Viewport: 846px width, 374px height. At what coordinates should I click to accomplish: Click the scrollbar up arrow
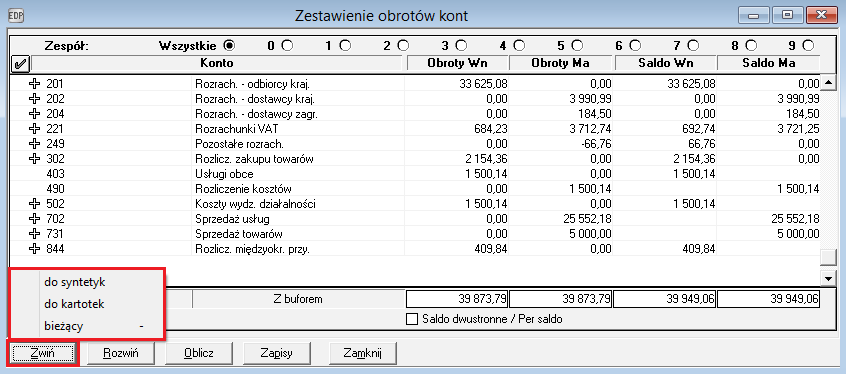828,83
